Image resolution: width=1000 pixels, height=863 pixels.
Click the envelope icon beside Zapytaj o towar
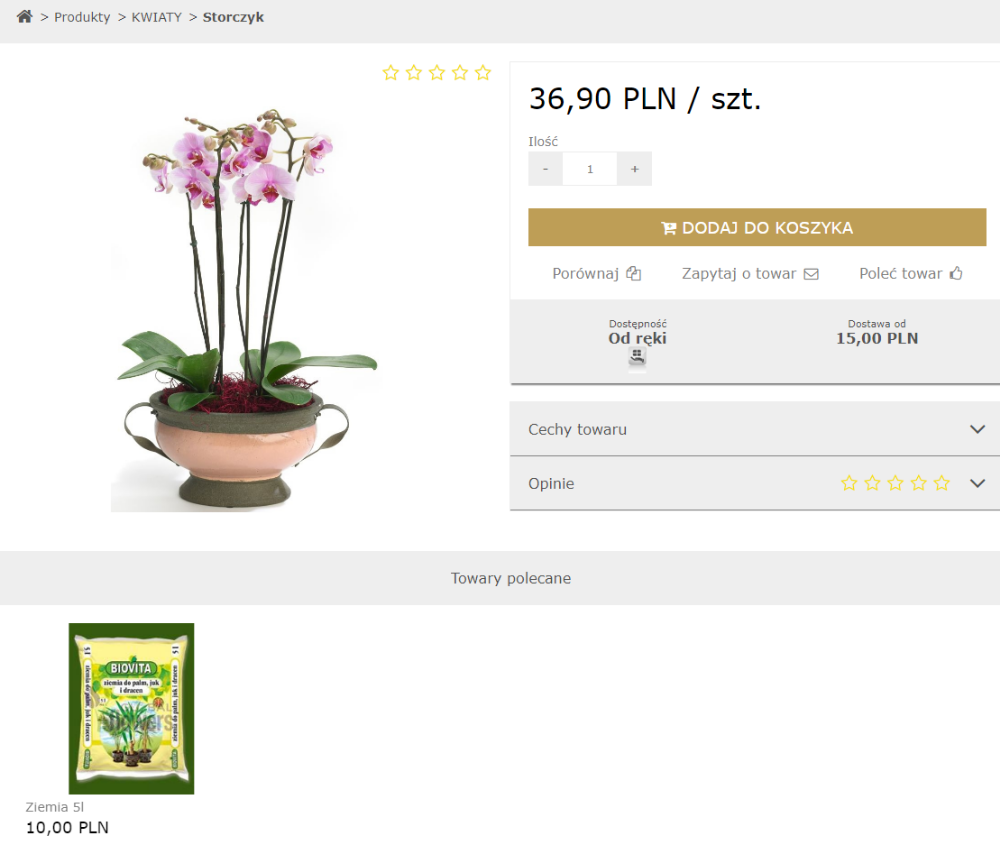pos(811,274)
